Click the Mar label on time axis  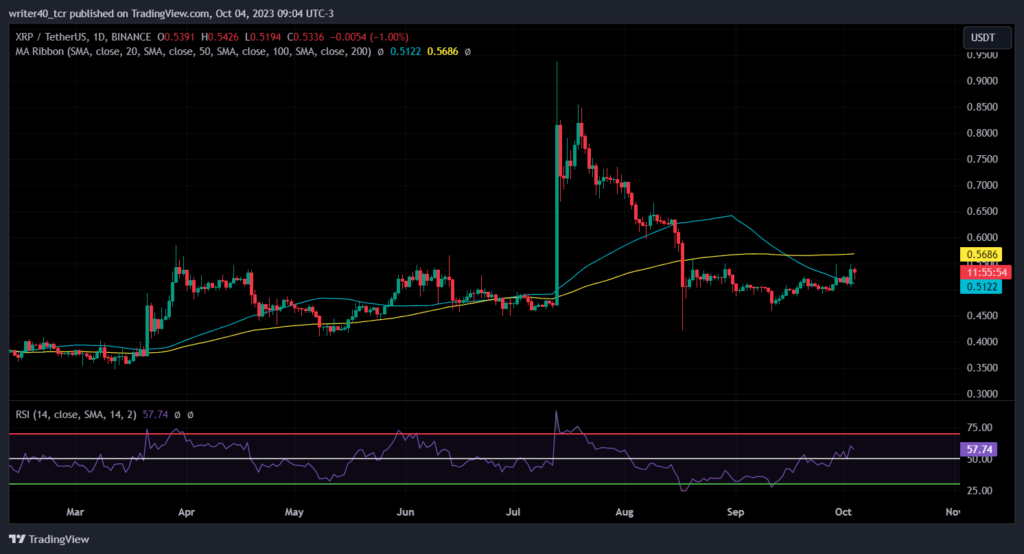point(75,512)
